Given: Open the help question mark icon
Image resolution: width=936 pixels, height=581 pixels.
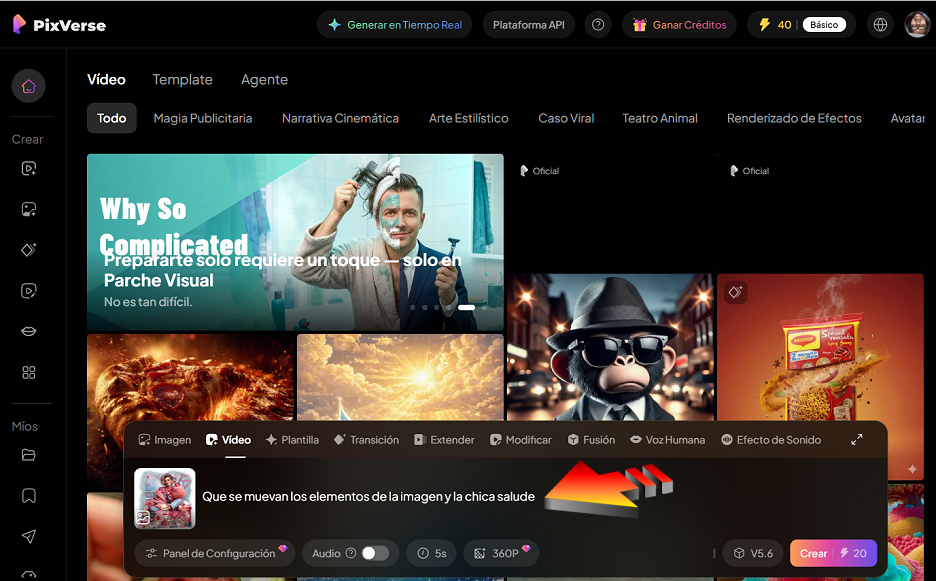Looking at the screenshot, I should click(x=598, y=25).
